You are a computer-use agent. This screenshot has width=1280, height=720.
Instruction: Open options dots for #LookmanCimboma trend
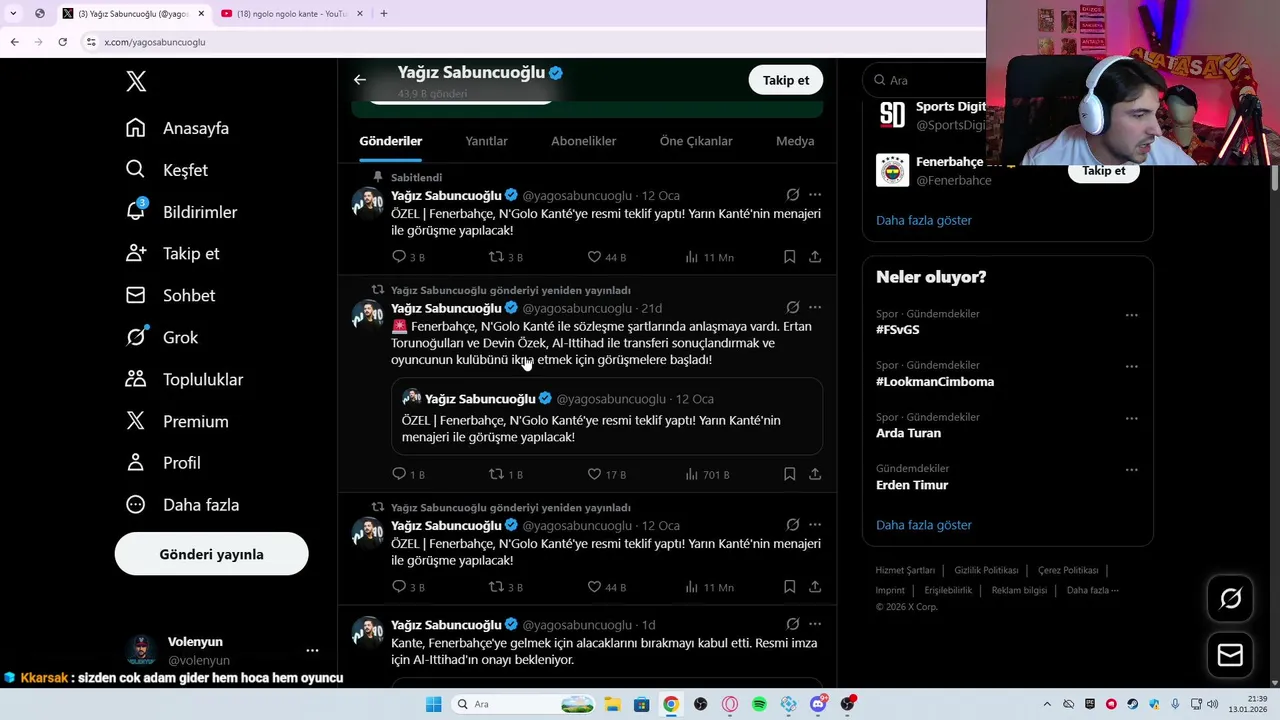(x=1131, y=367)
